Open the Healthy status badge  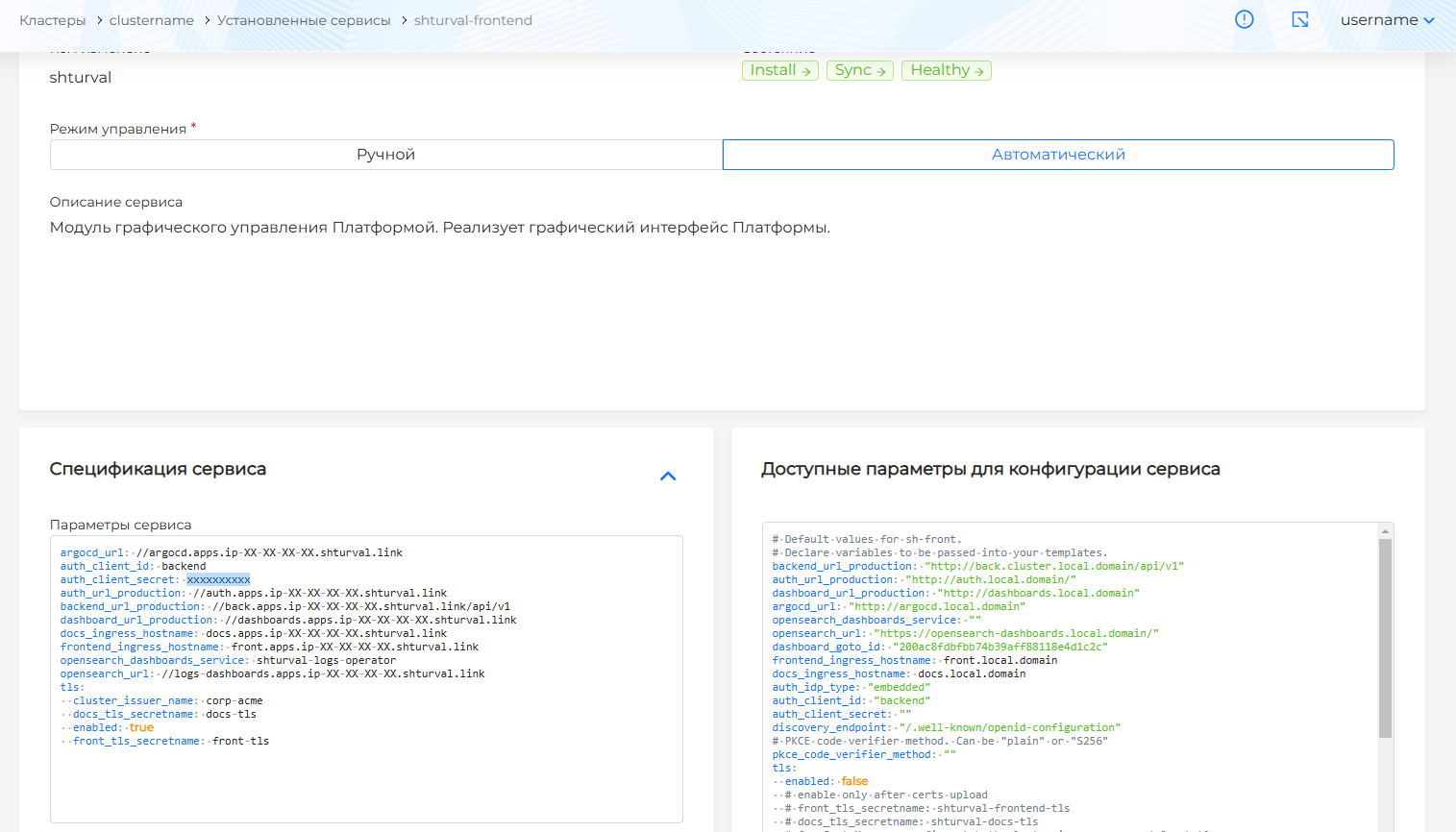coord(947,70)
